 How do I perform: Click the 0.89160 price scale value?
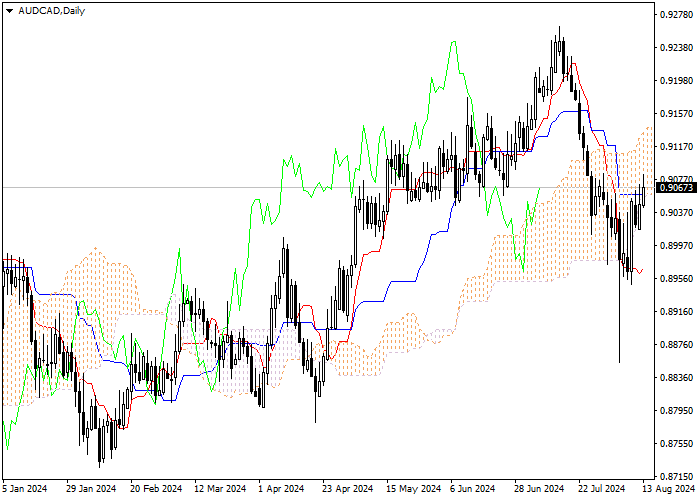pyautogui.click(x=677, y=311)
